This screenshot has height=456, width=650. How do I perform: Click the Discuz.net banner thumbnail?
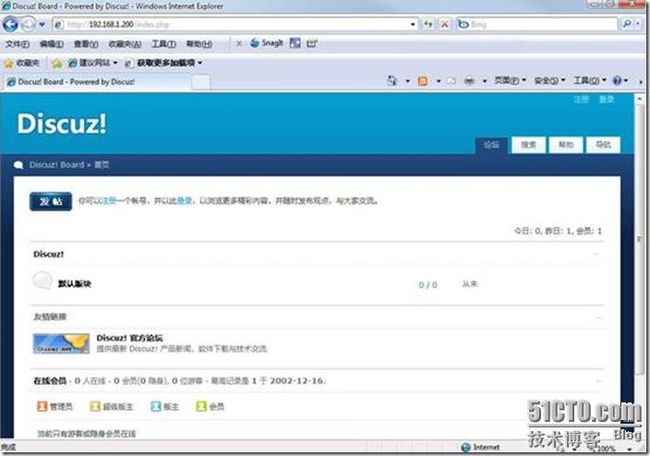tap(61, 343)
